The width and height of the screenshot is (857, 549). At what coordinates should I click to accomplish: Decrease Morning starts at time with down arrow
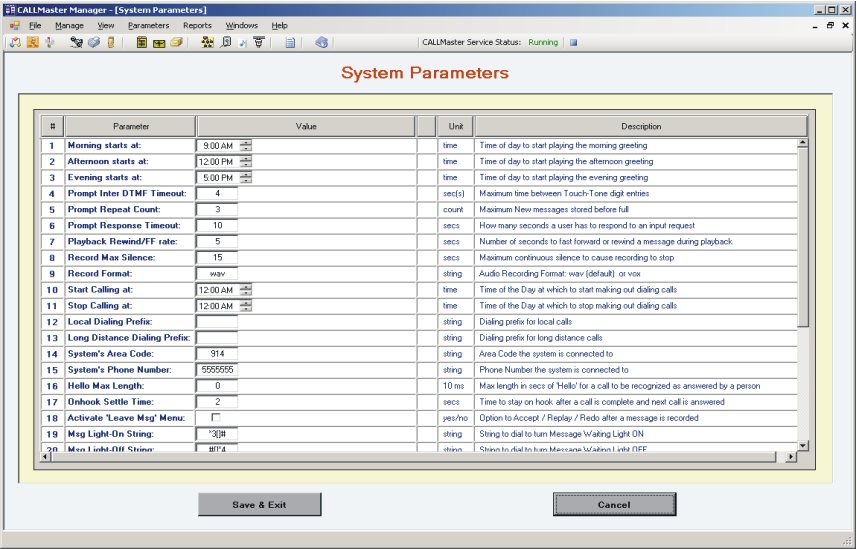[246, 148]
